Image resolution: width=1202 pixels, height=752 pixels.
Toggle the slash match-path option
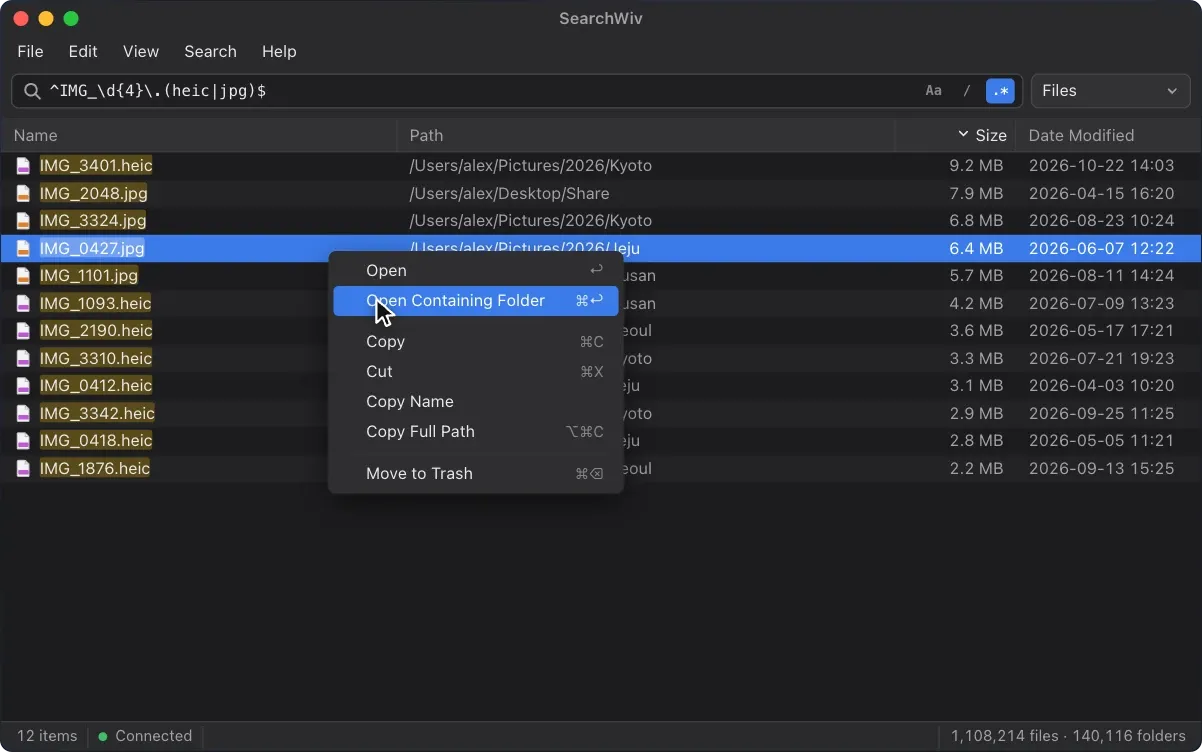[x=967, y=91]
